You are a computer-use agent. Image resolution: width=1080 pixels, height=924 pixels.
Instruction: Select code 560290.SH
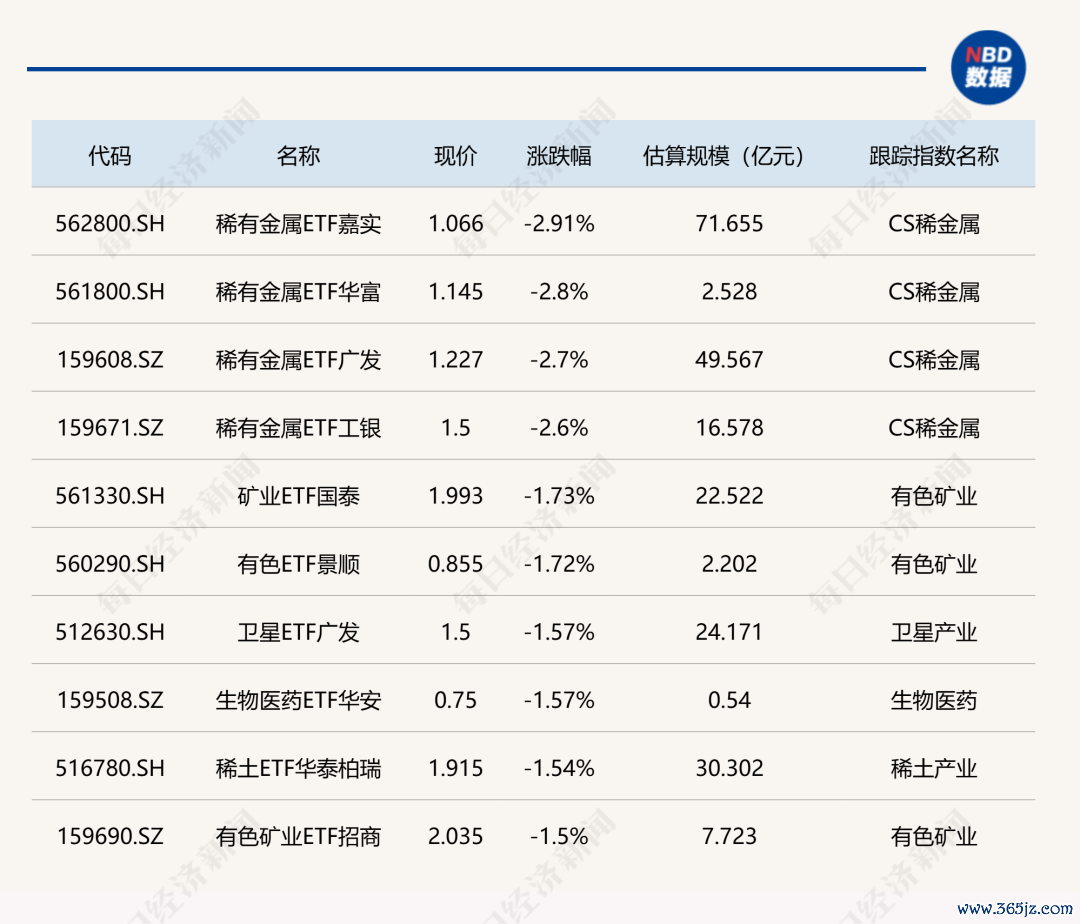point(110,565)
